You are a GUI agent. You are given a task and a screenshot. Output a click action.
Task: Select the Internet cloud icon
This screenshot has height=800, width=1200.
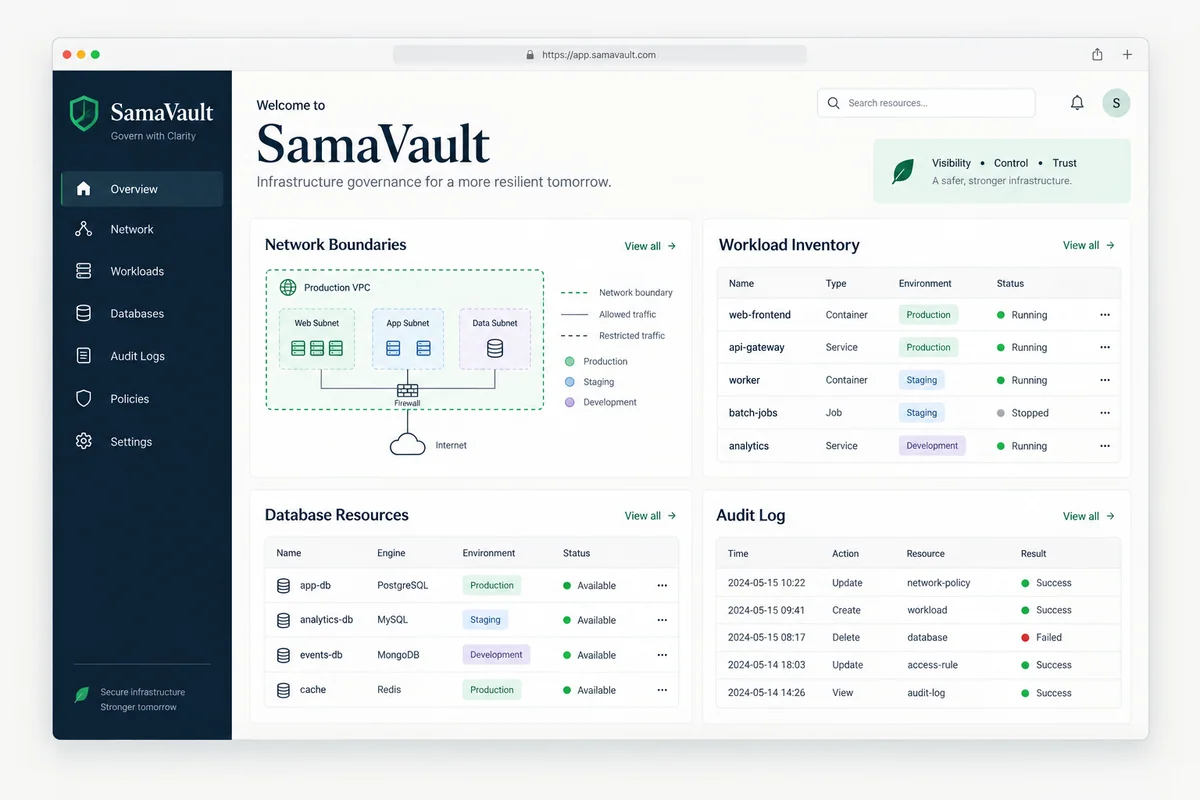pyautogui.click(x=407, y=444)
